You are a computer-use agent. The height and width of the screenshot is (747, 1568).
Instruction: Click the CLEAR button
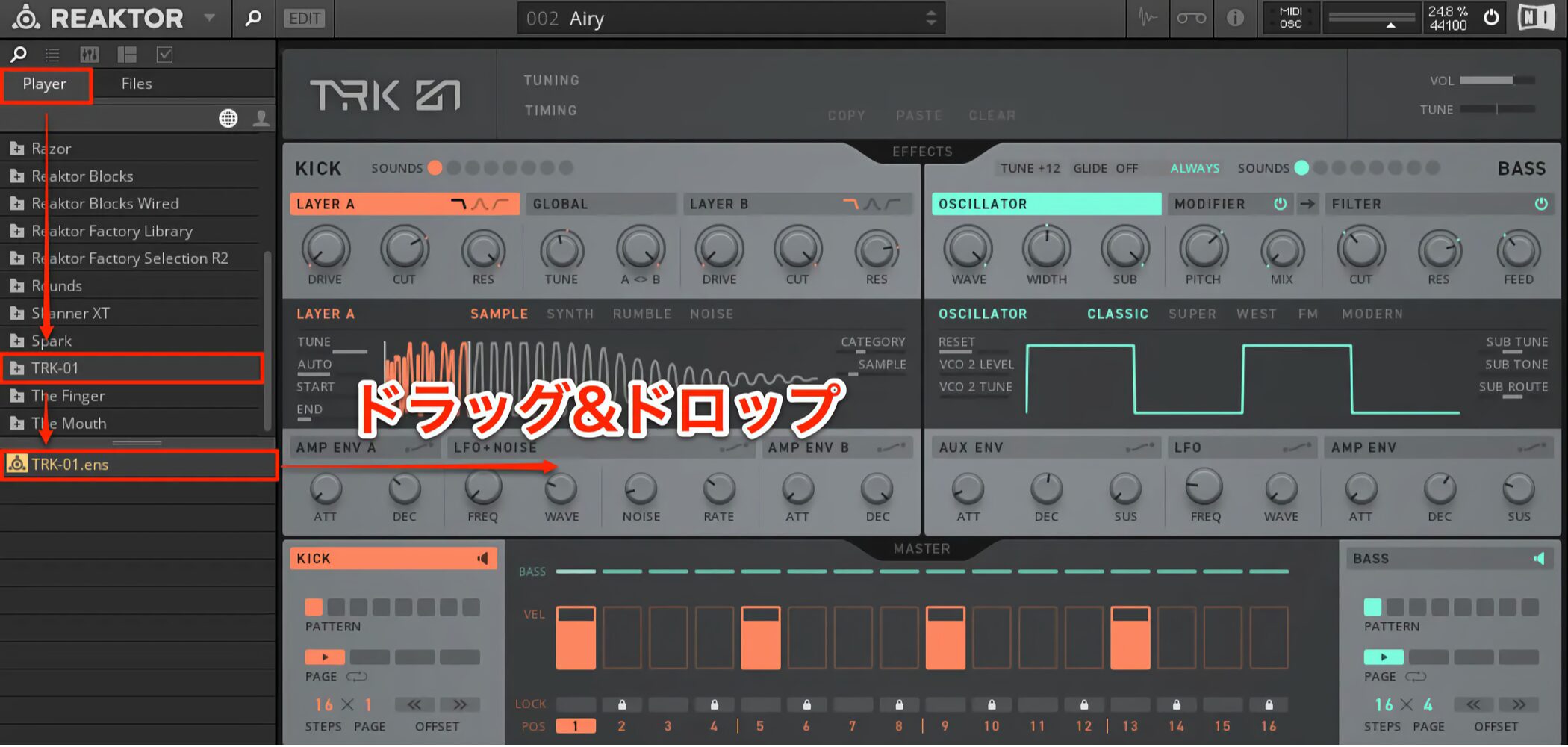(992, 116)
